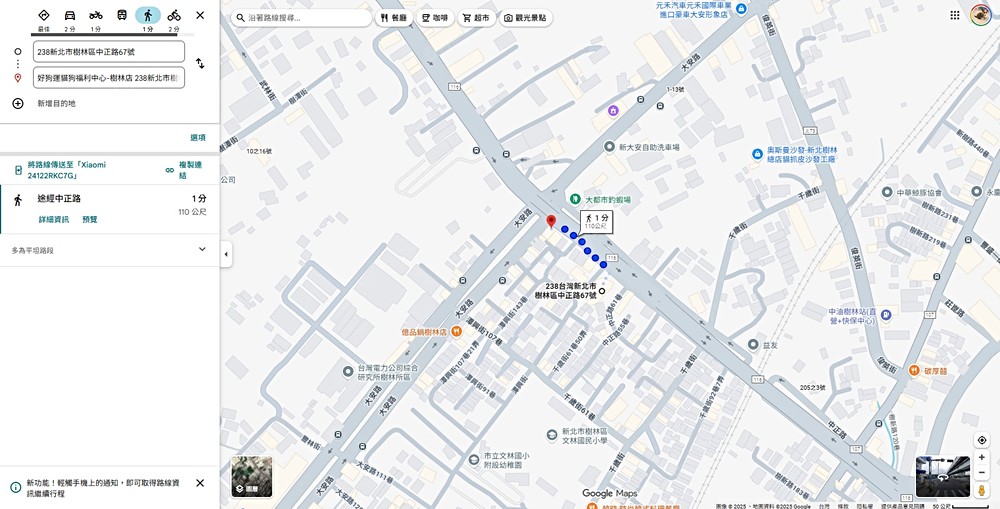
Task: Select the public transit mode icon
Action: [x=122, y=15]
